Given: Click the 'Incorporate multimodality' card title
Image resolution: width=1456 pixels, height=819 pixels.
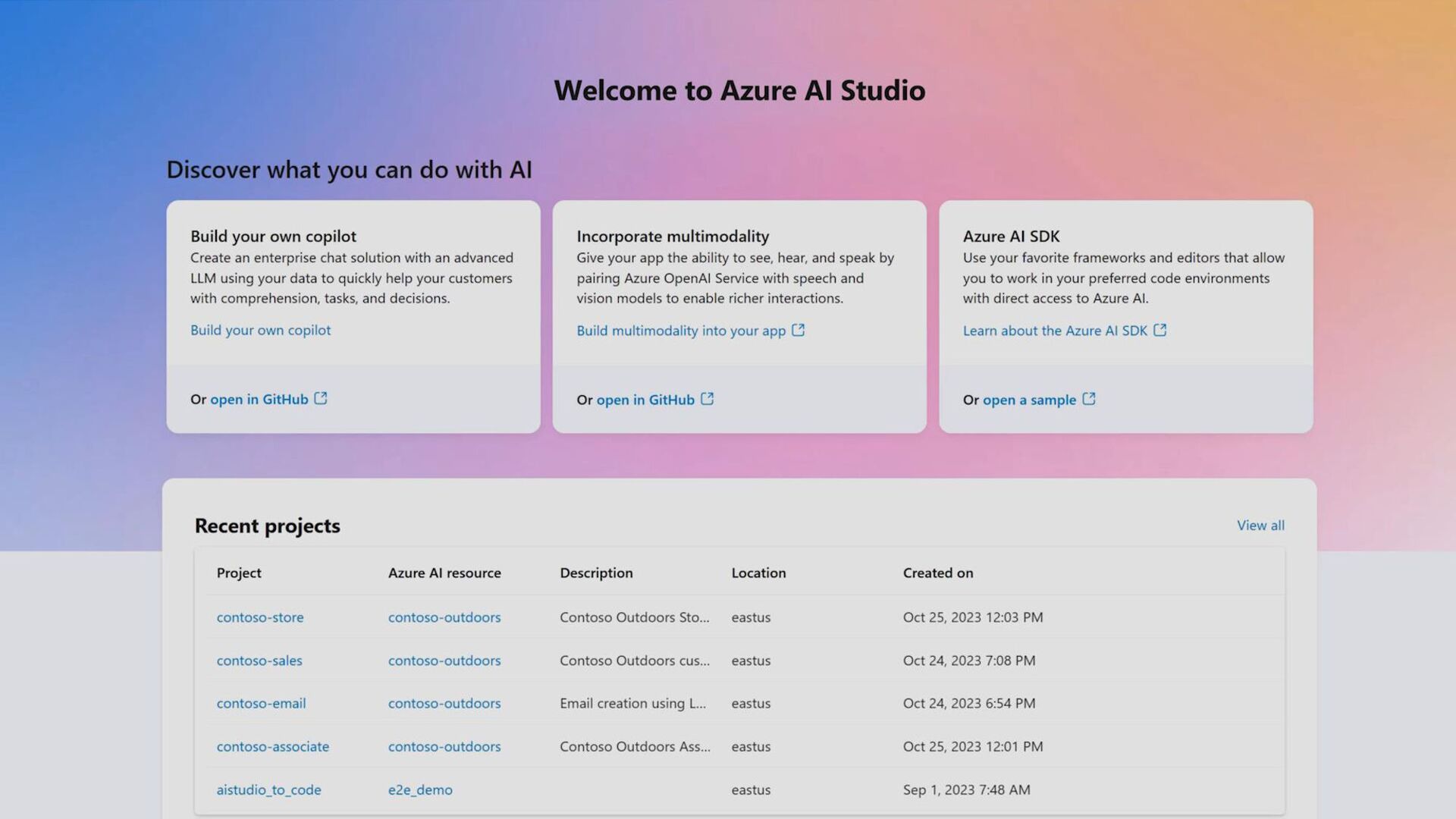Looking at the screenshot, I should [673, 236].
